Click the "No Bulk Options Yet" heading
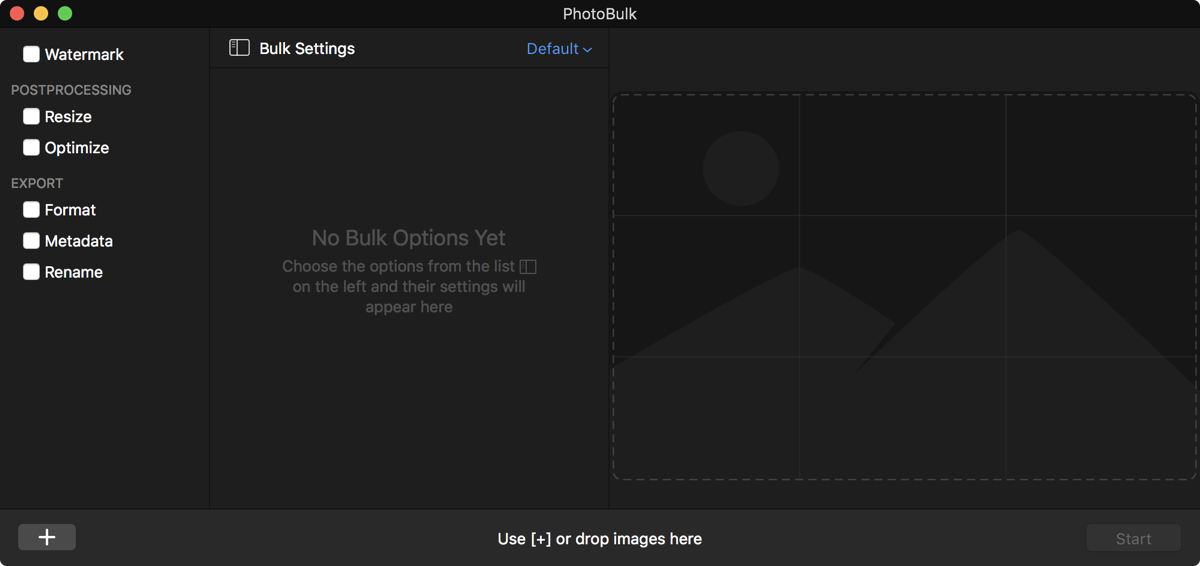The height and width of the screenshot is (566, 1200). tap(409, 238)
